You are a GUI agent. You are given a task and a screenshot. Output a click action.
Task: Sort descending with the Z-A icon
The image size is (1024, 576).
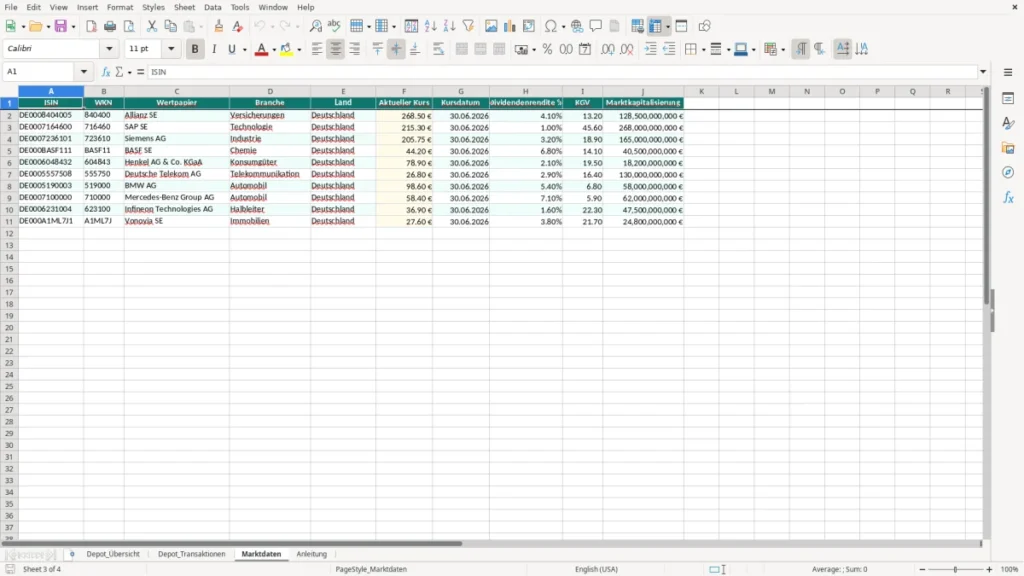tap(449, 26)
